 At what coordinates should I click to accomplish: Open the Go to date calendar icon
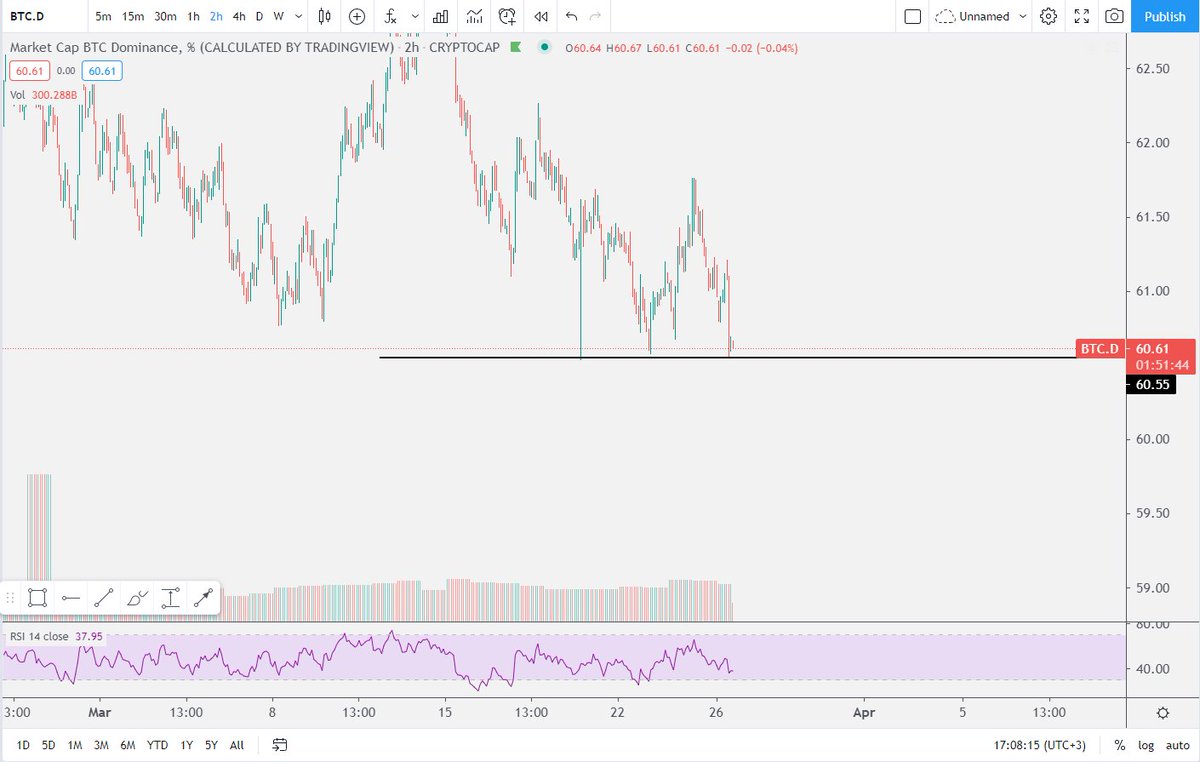click(x=280, y=745)
